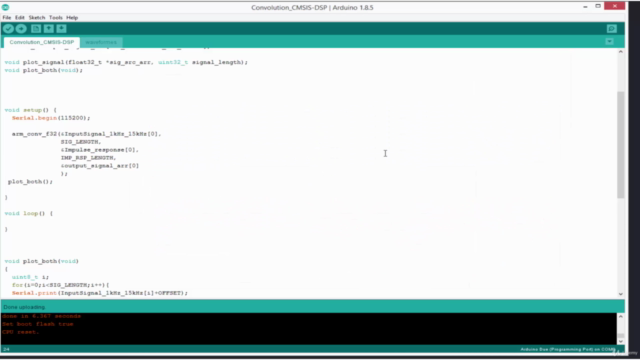This screenshot has width=640, height=360.
Task: Click the 'CPU reset.' console line
Action: click(x=20, y=332)
